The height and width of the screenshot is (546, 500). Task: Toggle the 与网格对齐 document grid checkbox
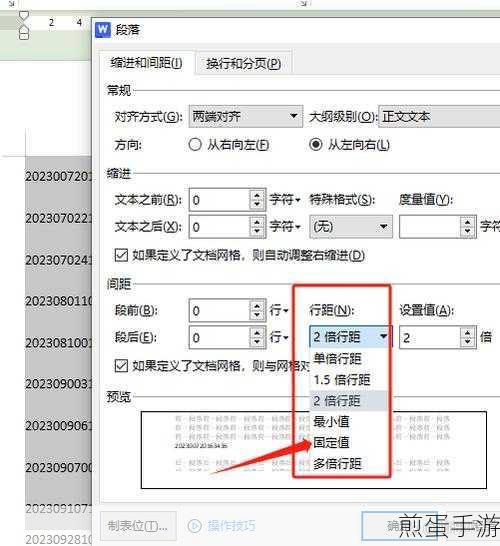[x=121, y=366]
